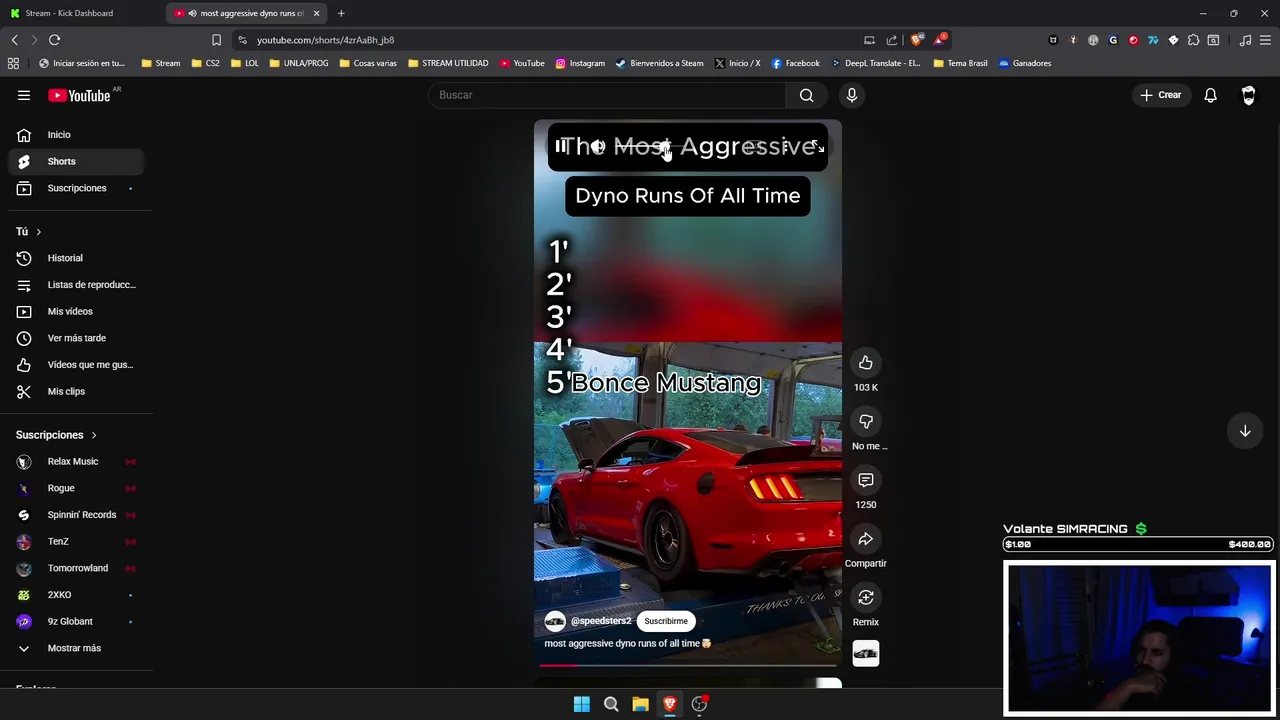Open Rogue channel subscription

pyautogui.click(x=75, y=488)
